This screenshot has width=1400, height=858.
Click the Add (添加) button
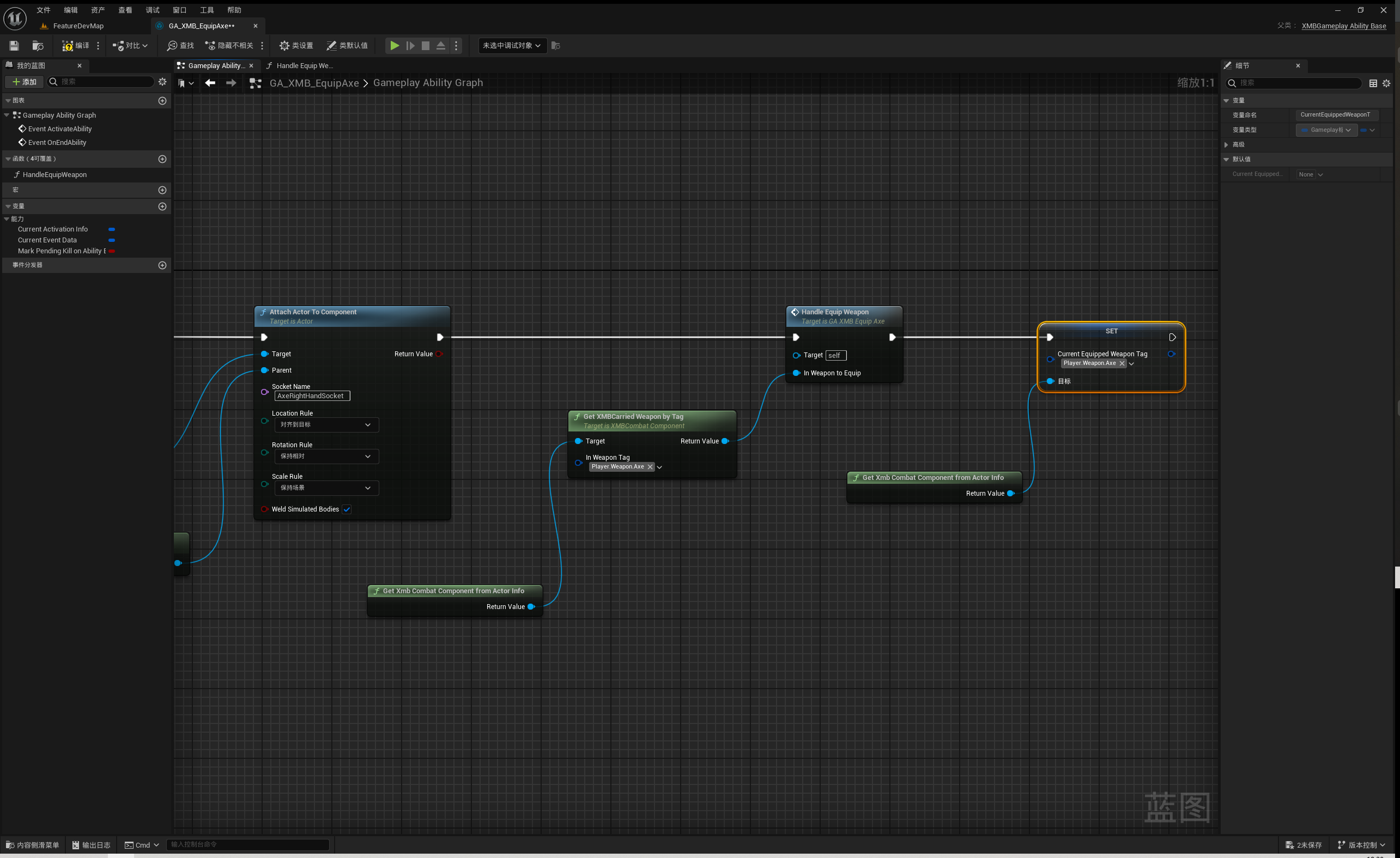point(25,82)
